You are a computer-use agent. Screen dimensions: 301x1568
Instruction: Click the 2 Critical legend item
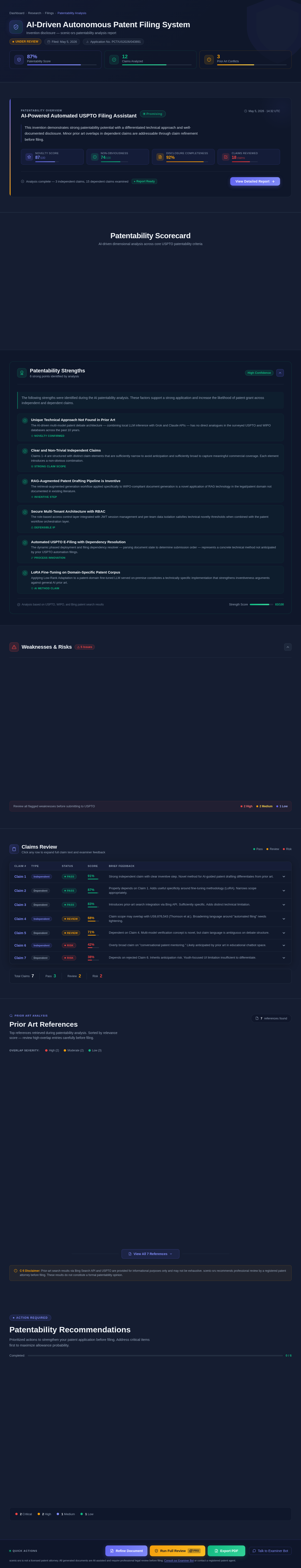tap(24, 1514)
